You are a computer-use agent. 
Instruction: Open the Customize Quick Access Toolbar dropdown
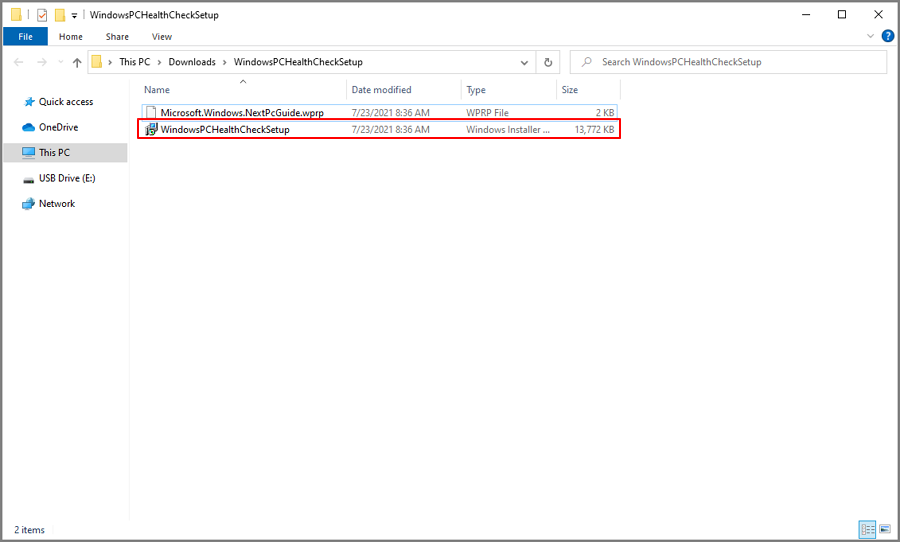click(x=74, y=16)
